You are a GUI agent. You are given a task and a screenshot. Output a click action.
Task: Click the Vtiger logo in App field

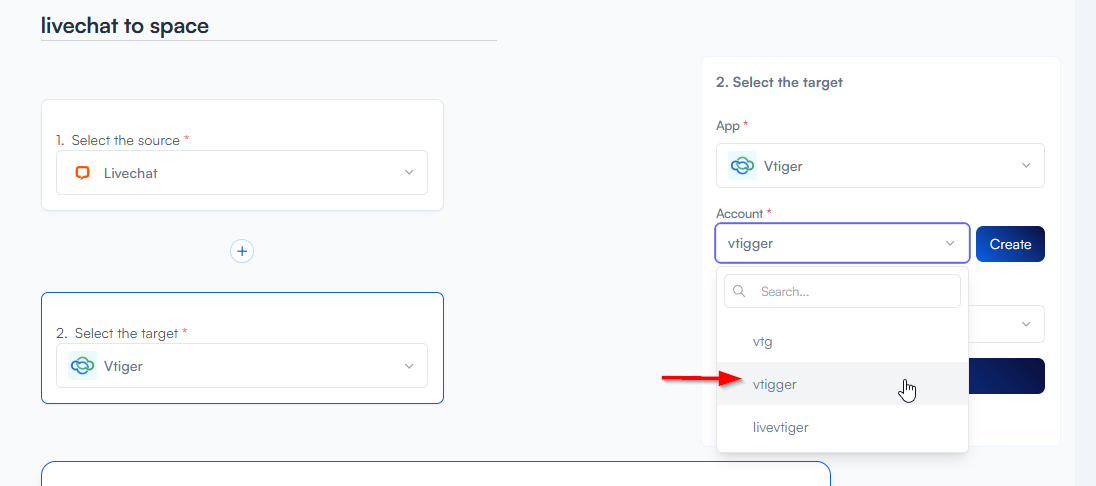pos(742,166)
